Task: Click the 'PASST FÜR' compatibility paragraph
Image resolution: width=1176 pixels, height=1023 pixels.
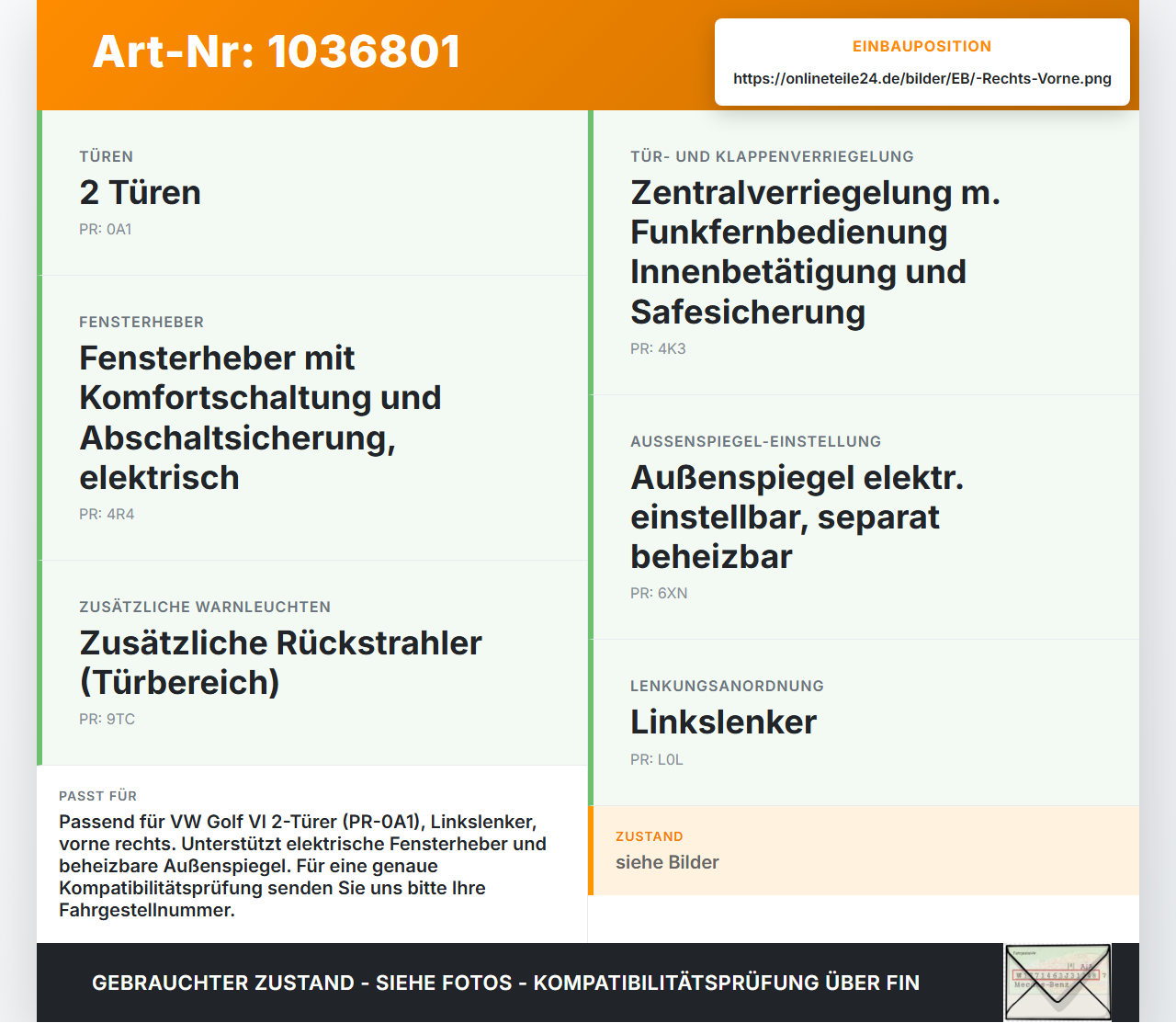Action: (x=303, y=866)
